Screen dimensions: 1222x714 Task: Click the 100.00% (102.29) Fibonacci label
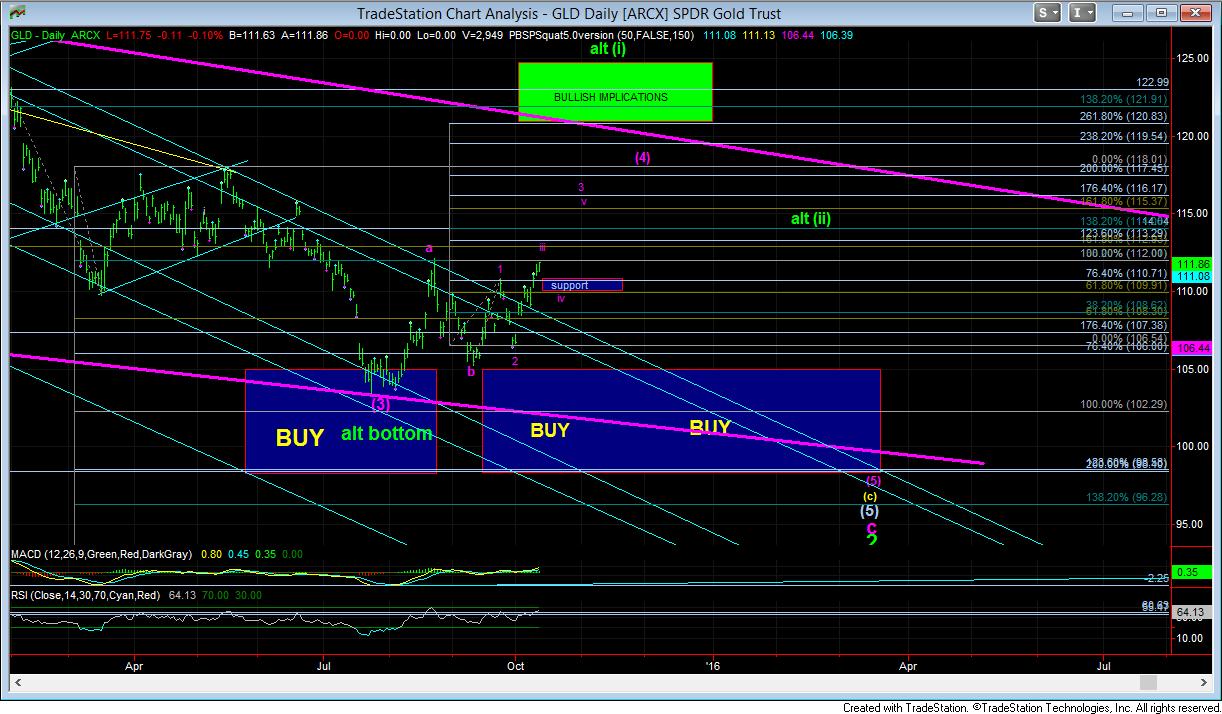point(1122,404)
